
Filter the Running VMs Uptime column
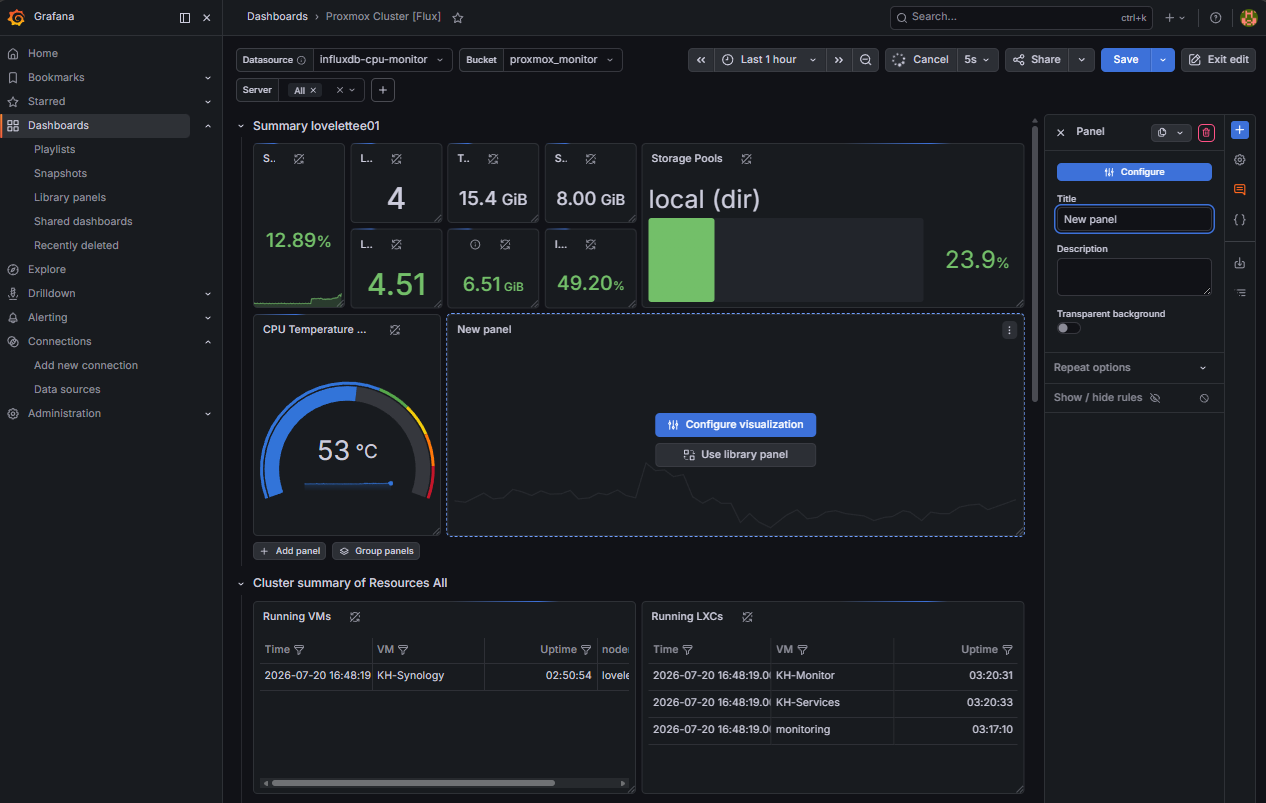click(587, 650)
